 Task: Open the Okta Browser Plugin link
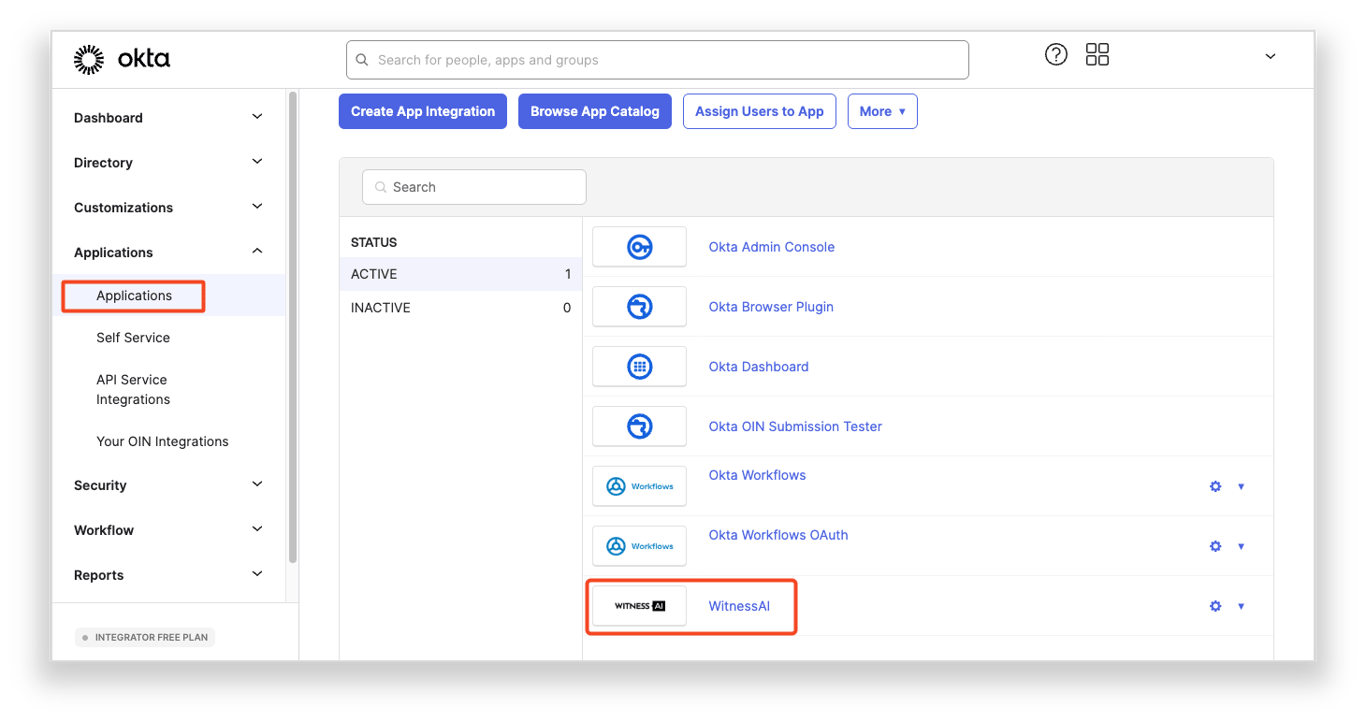pyautogui.click(x=771, y=307)
